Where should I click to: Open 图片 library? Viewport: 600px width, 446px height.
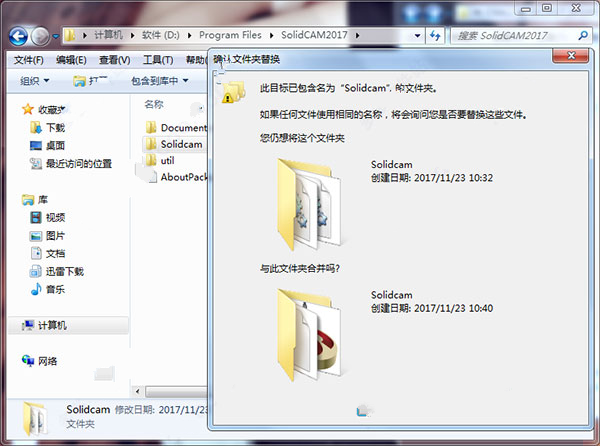click(x=55, y=236)
